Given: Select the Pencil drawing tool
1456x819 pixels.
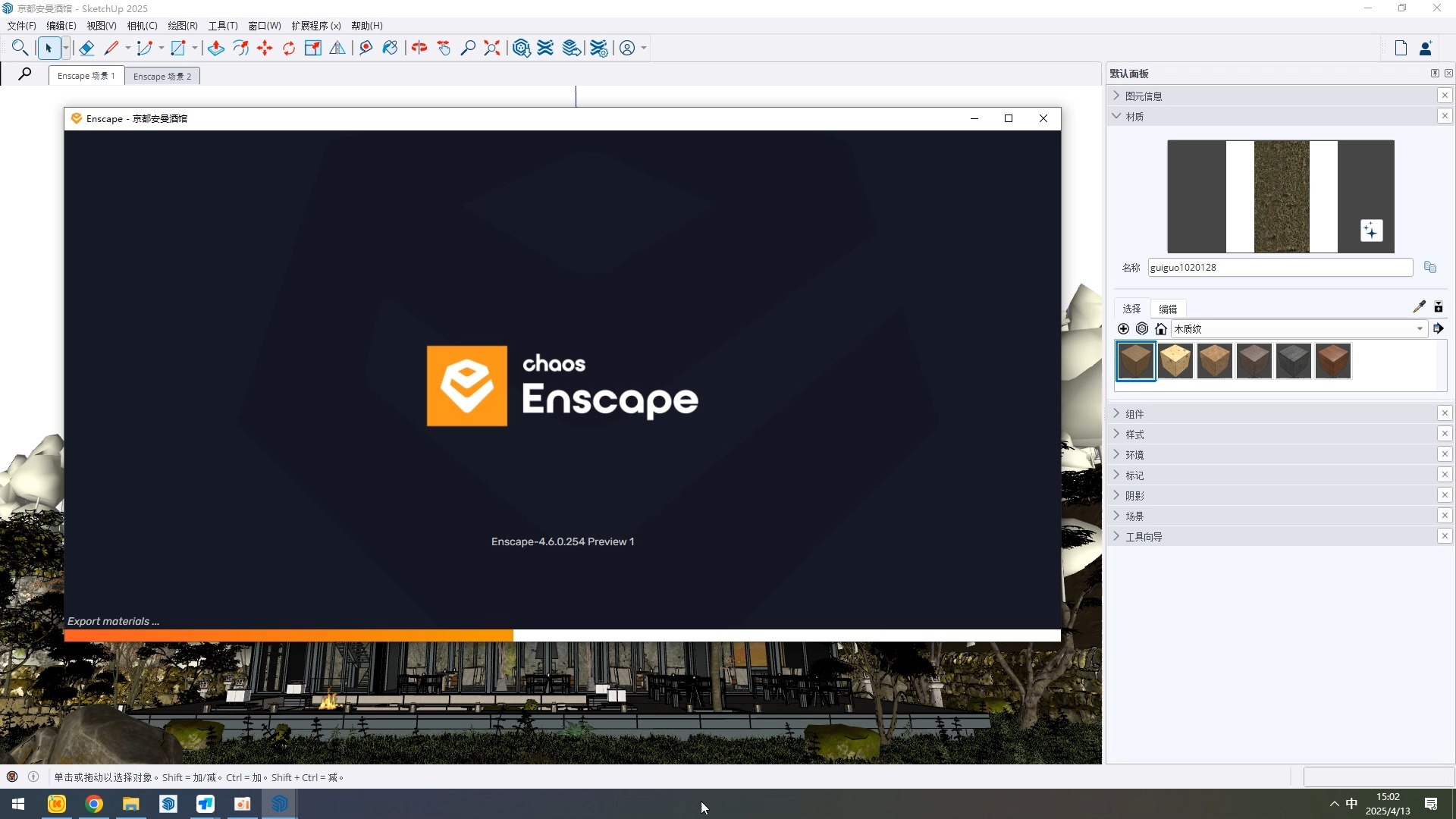Looking at the screenshot, I should click(111, 48).
